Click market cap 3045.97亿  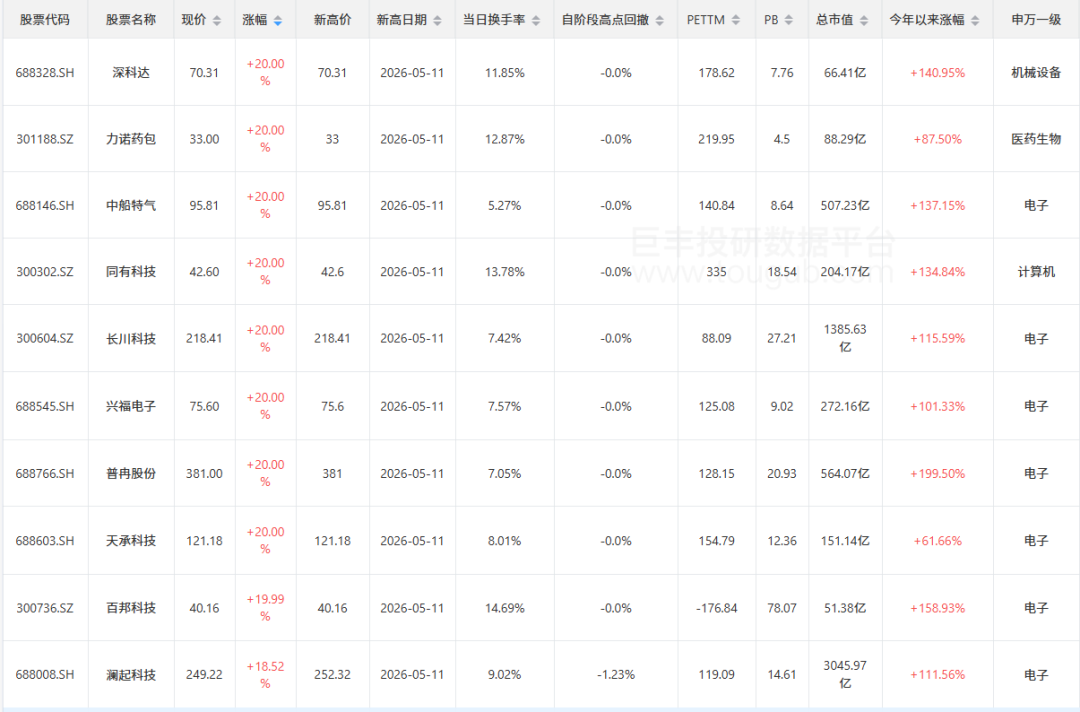[845, 674]
